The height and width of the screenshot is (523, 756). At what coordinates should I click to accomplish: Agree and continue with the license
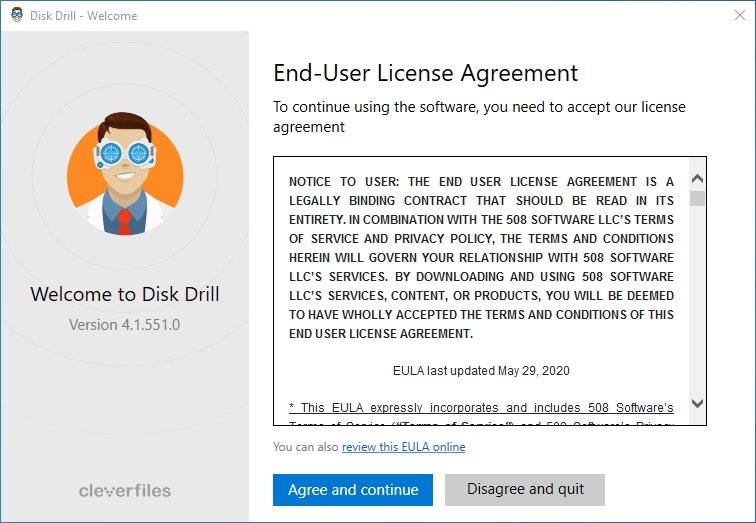pos(353,490)
